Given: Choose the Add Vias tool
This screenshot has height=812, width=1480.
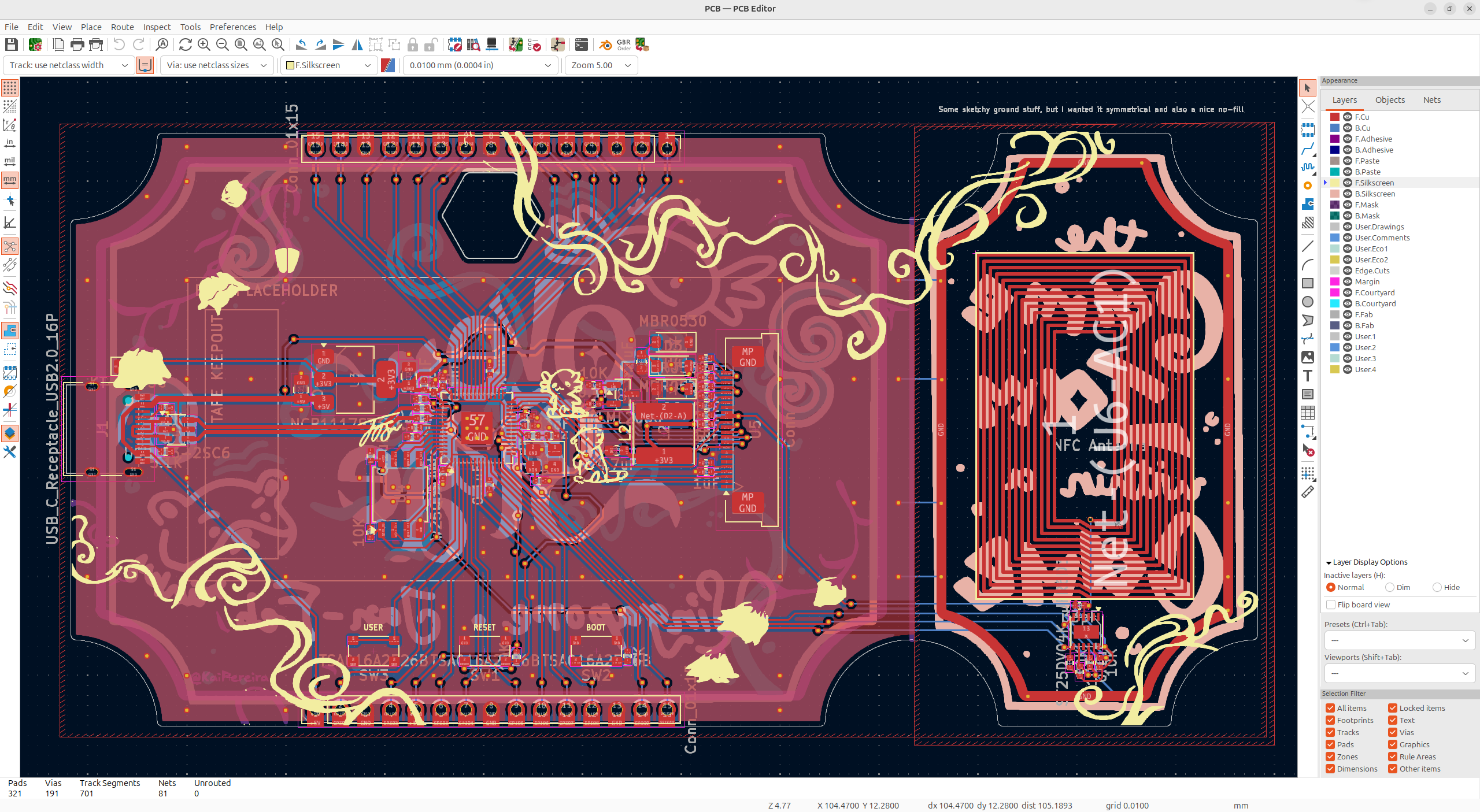Looking at the screenshot, I should pos(1308,186).
